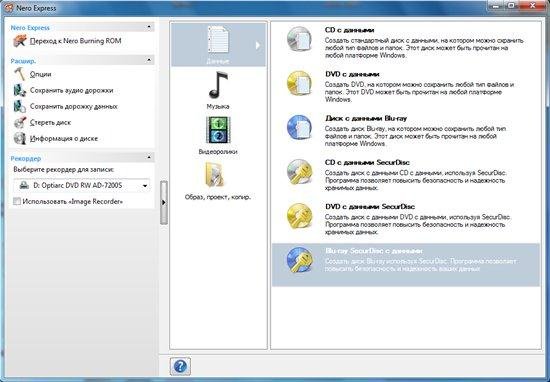The image size is (550, 382).
Task: Select Образ, проект, копир. category label
Action: pyautogui.click(x=218, y=197)
